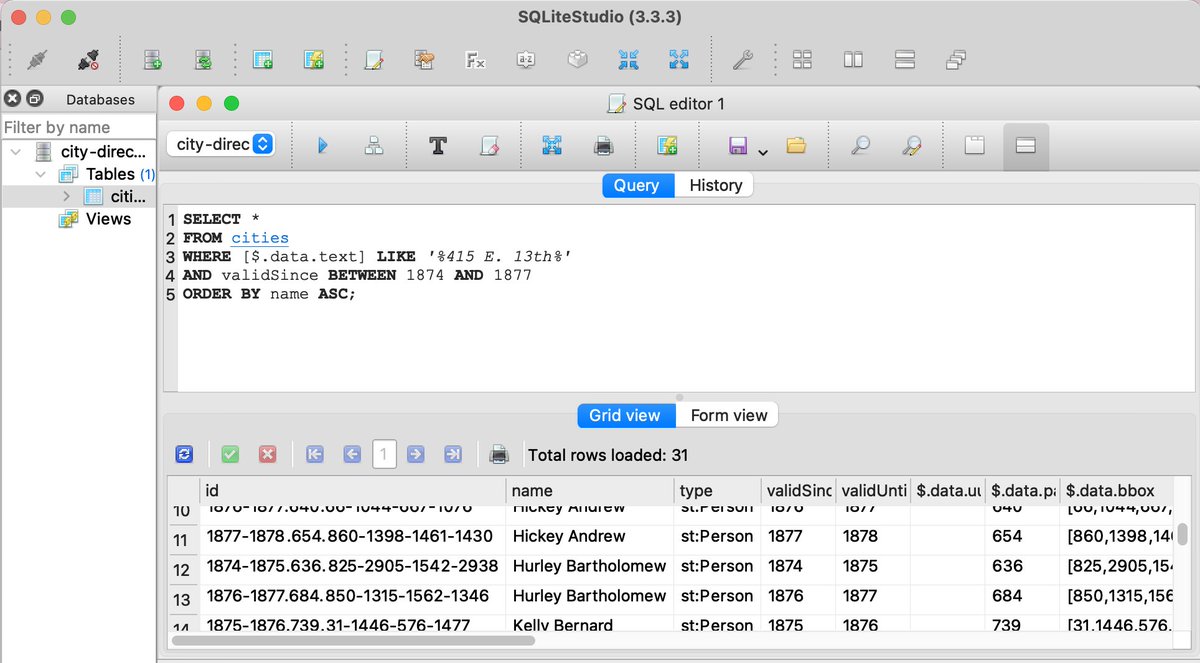
Task: Collapse the Tables tree node
Action: coord(40,174)
